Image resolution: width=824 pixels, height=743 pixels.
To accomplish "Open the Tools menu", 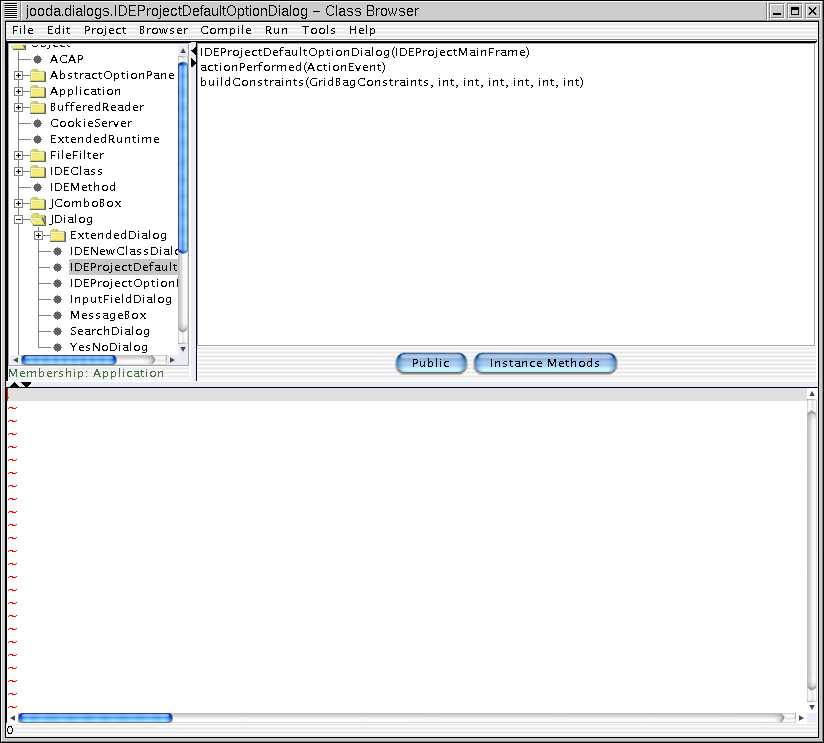I will (318, 30).
